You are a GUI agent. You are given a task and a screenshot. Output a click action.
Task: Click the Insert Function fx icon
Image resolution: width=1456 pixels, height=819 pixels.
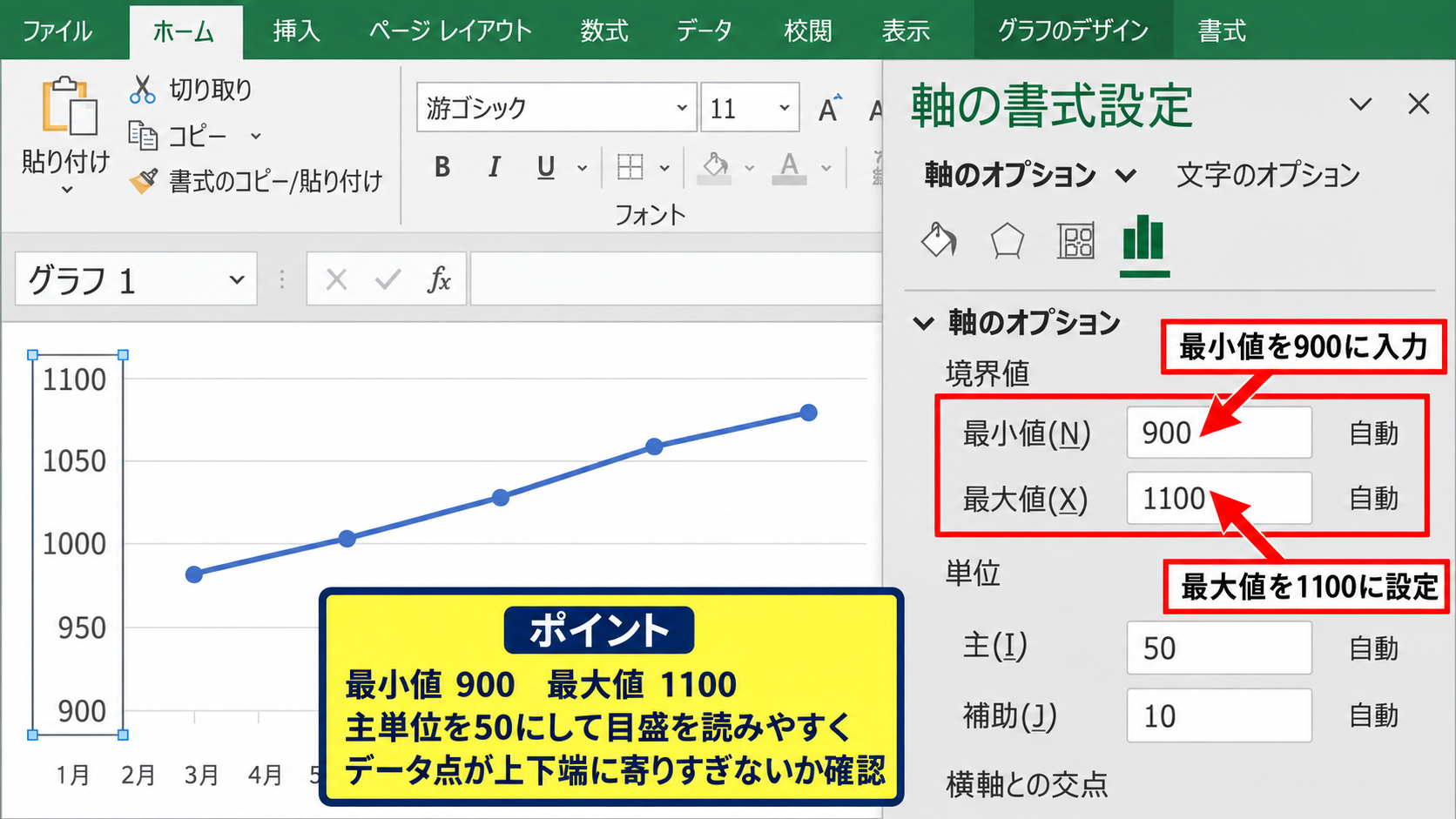[x=439, y=279]
